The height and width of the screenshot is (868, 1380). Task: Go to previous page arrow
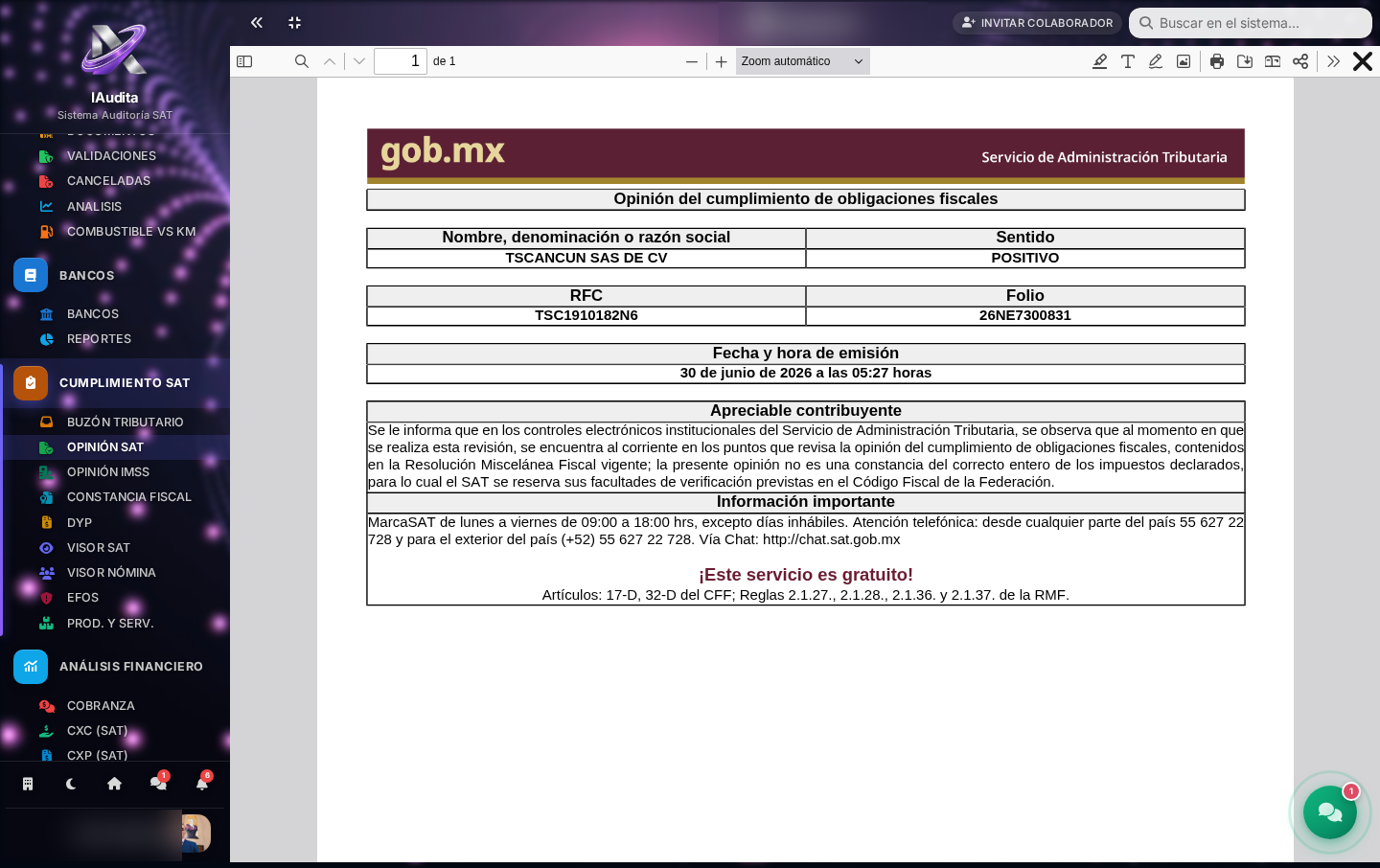coord(330,61)
